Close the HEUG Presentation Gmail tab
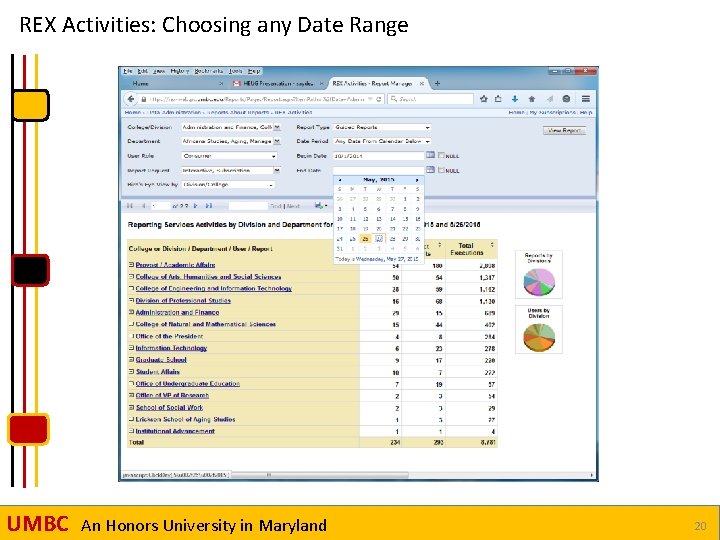The width and height of the screenshot is (720, 540). pos(321,84)
